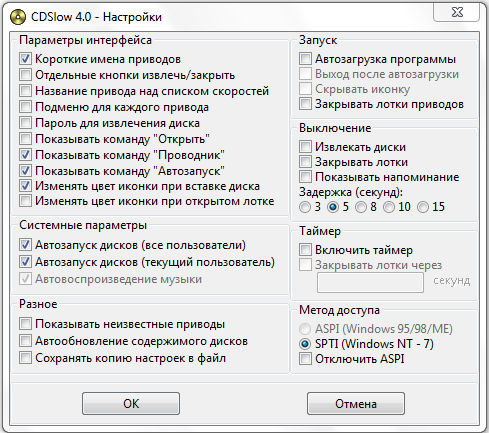Check Закрывать лотки under Выключение
489x433 pixels.
tap(305, 162)
